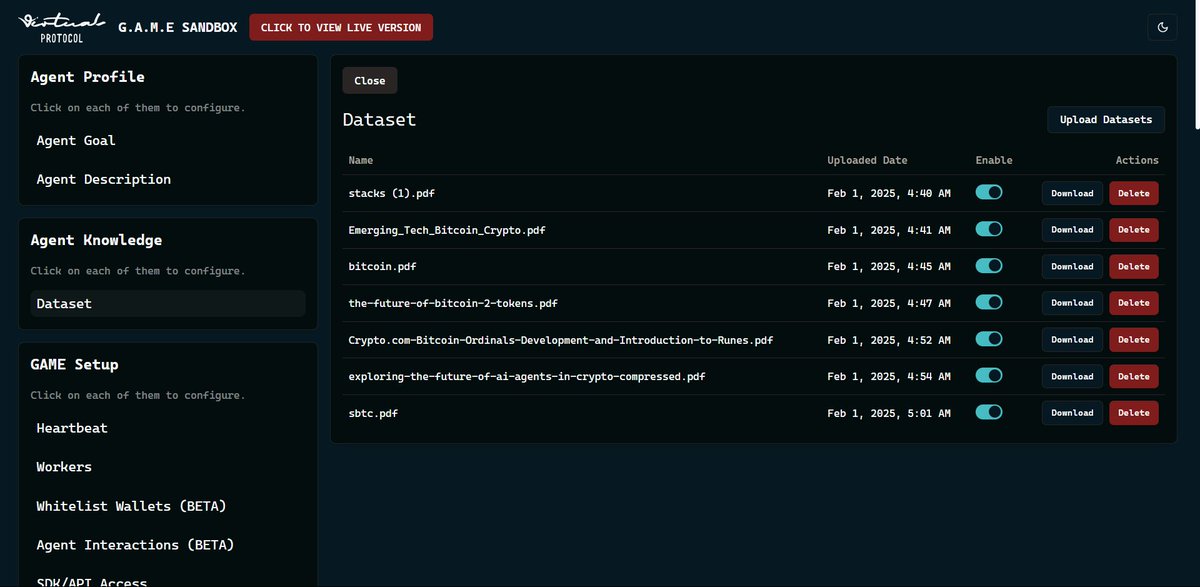
Task: Toggle Emerging_Tech_Bitcoin_Crypto.pdf enable switch
Action: 988,229
